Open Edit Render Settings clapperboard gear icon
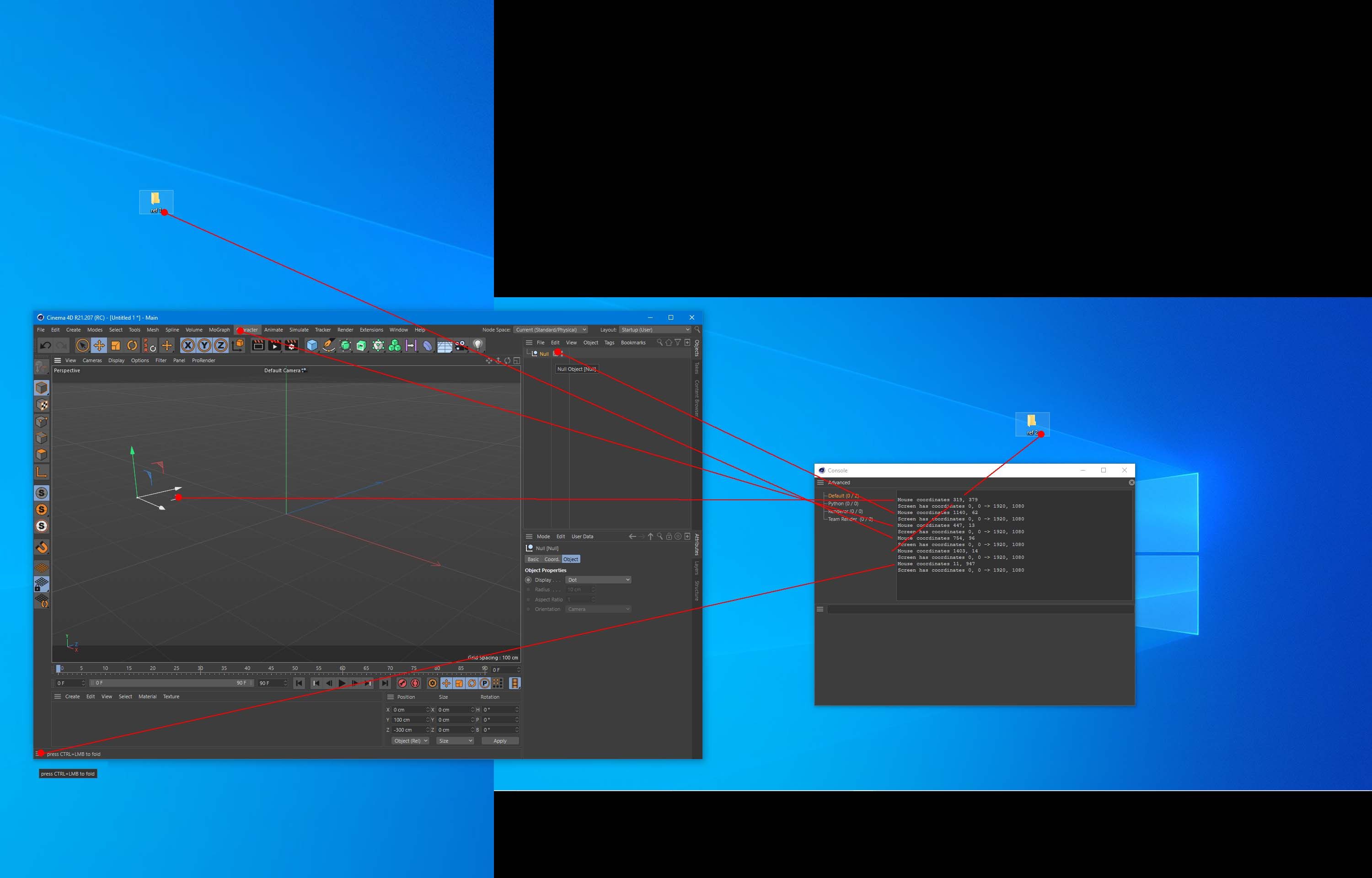1372x878 pixels. [x=291, y=346]
